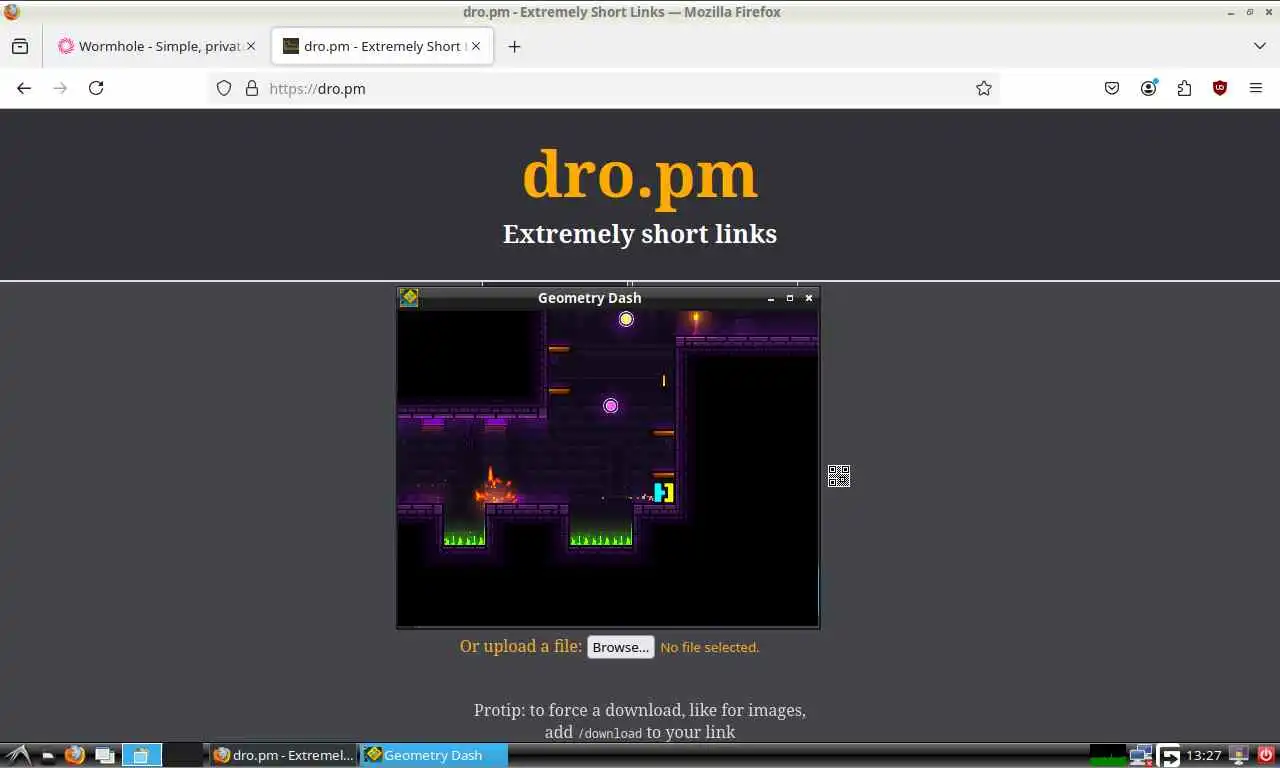Viewport: 1280px width, 768px height.
Task: Switch to the dro.pm taskbar window button
Action: click(284, 755)
